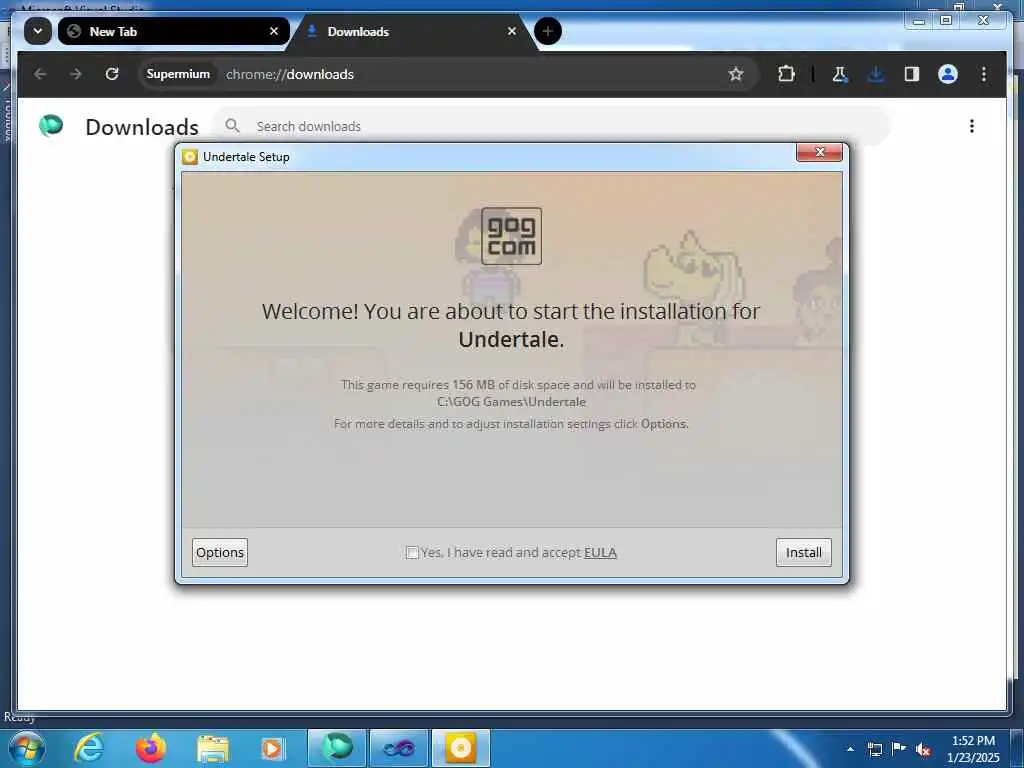Screen dimensions: 1024x768
Task: Launch Firefox from the taskbar
Action: pyautogui.click(x=151, y=748)
